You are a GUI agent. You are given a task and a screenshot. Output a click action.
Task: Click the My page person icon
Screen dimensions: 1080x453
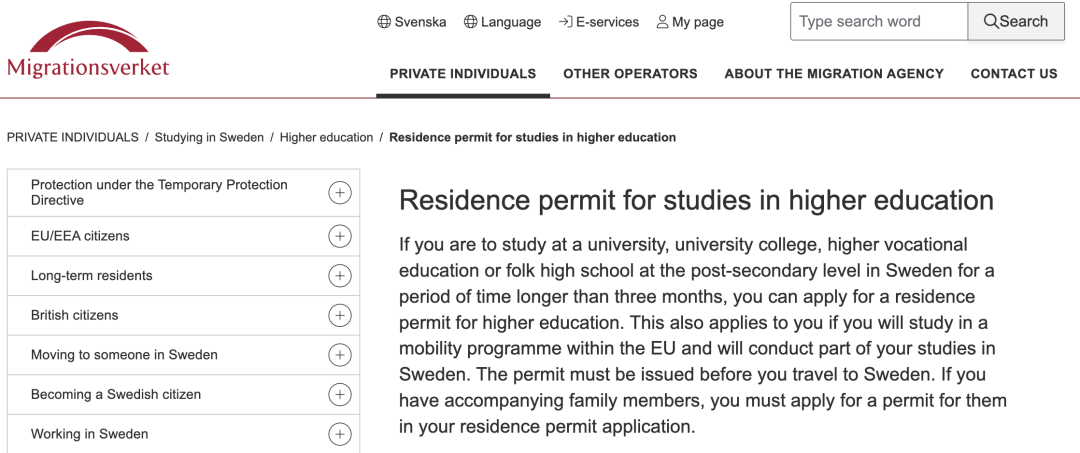click(x=662, y=22)
